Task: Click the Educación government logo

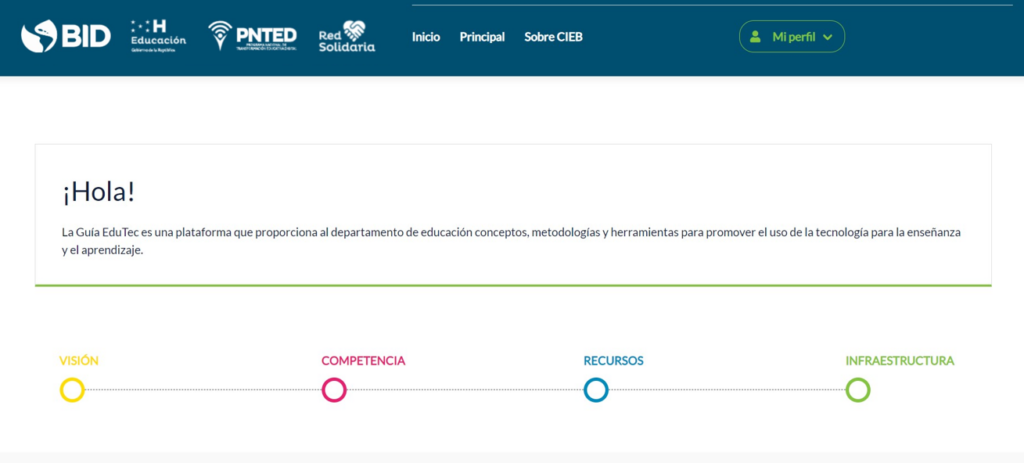Action: [158, 36]
